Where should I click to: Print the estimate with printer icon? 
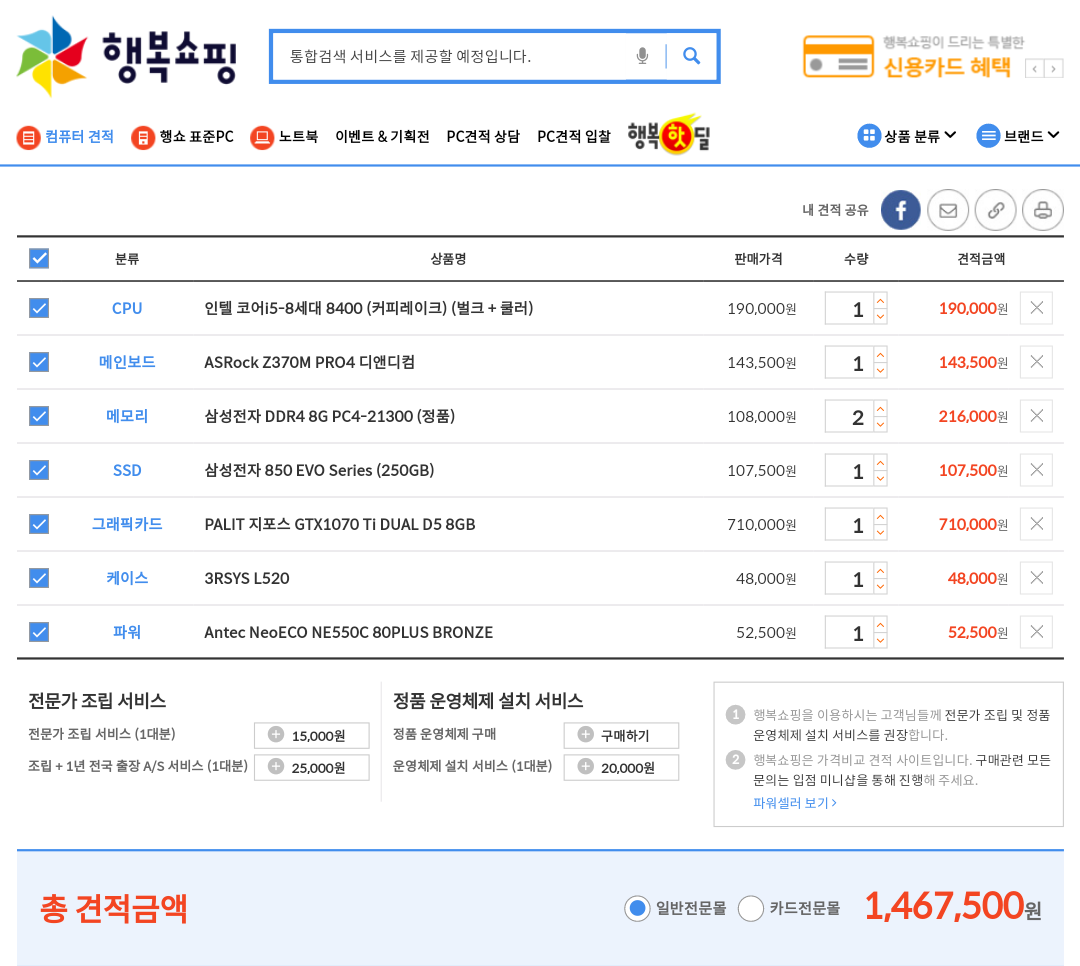[1043, 210]
